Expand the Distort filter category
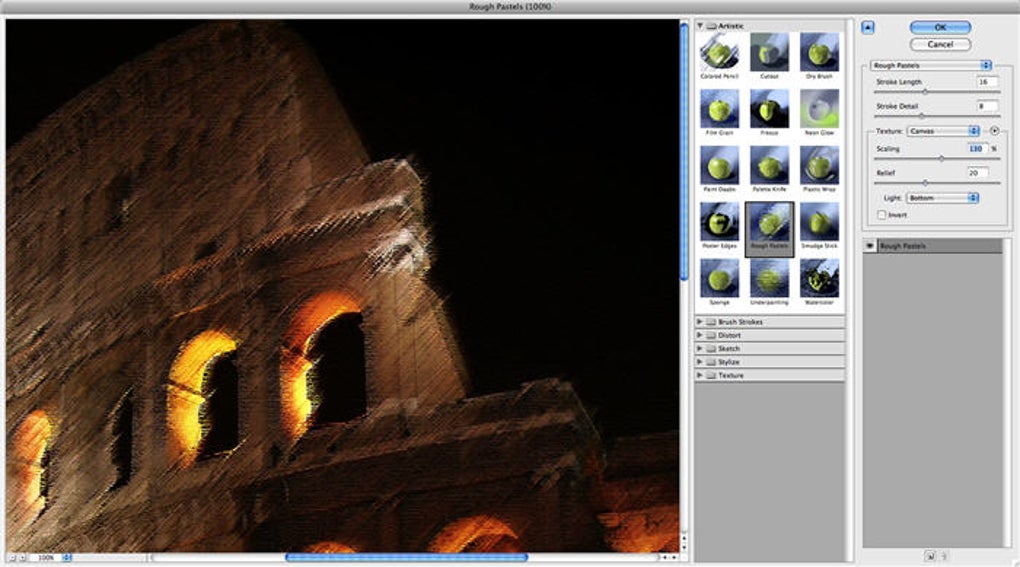1020x567 pixels. 700,335
